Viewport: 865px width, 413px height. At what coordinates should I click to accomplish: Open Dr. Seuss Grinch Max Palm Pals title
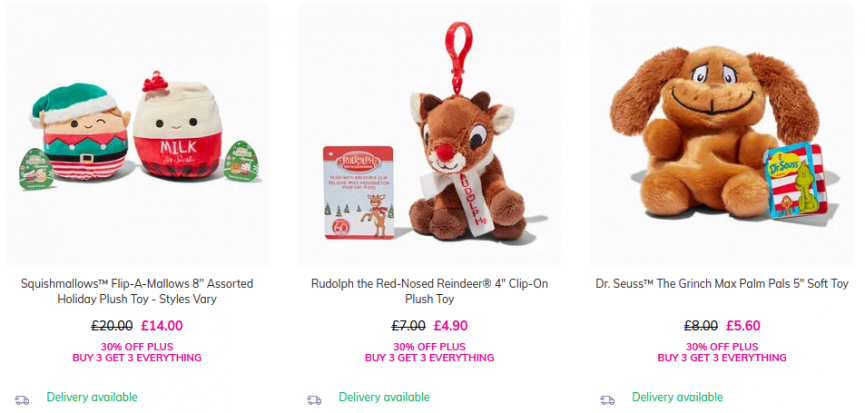(x=722, y=284)
